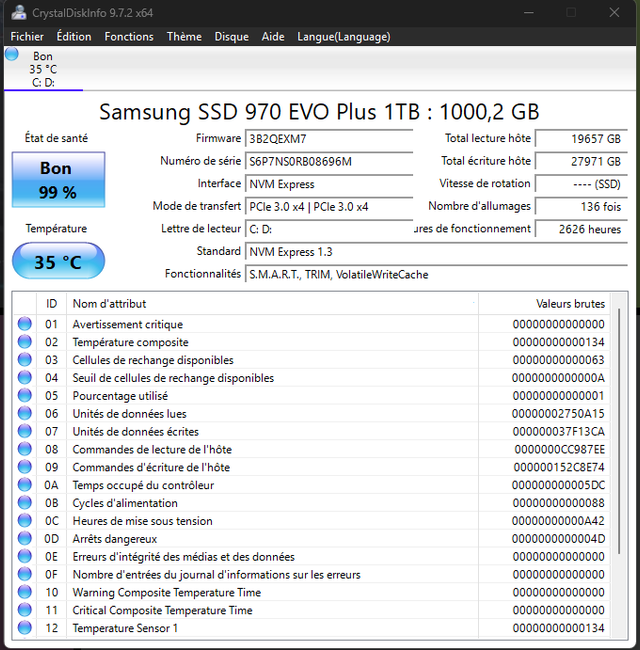This screenshot has height=650, width=640.
Task: Click the Firmware value field 3B2QEXM7
Action: 329,139
